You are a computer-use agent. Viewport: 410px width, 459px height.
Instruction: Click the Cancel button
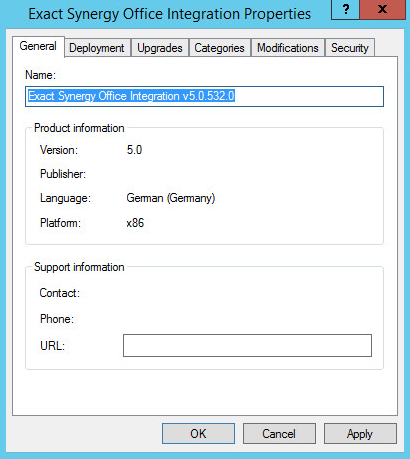pyautogui.click(x=279, y=434)
